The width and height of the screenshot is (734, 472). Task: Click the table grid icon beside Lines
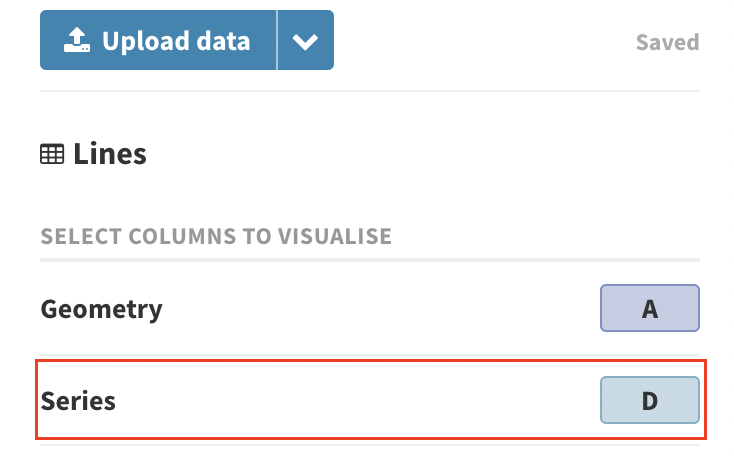point(52,154)
